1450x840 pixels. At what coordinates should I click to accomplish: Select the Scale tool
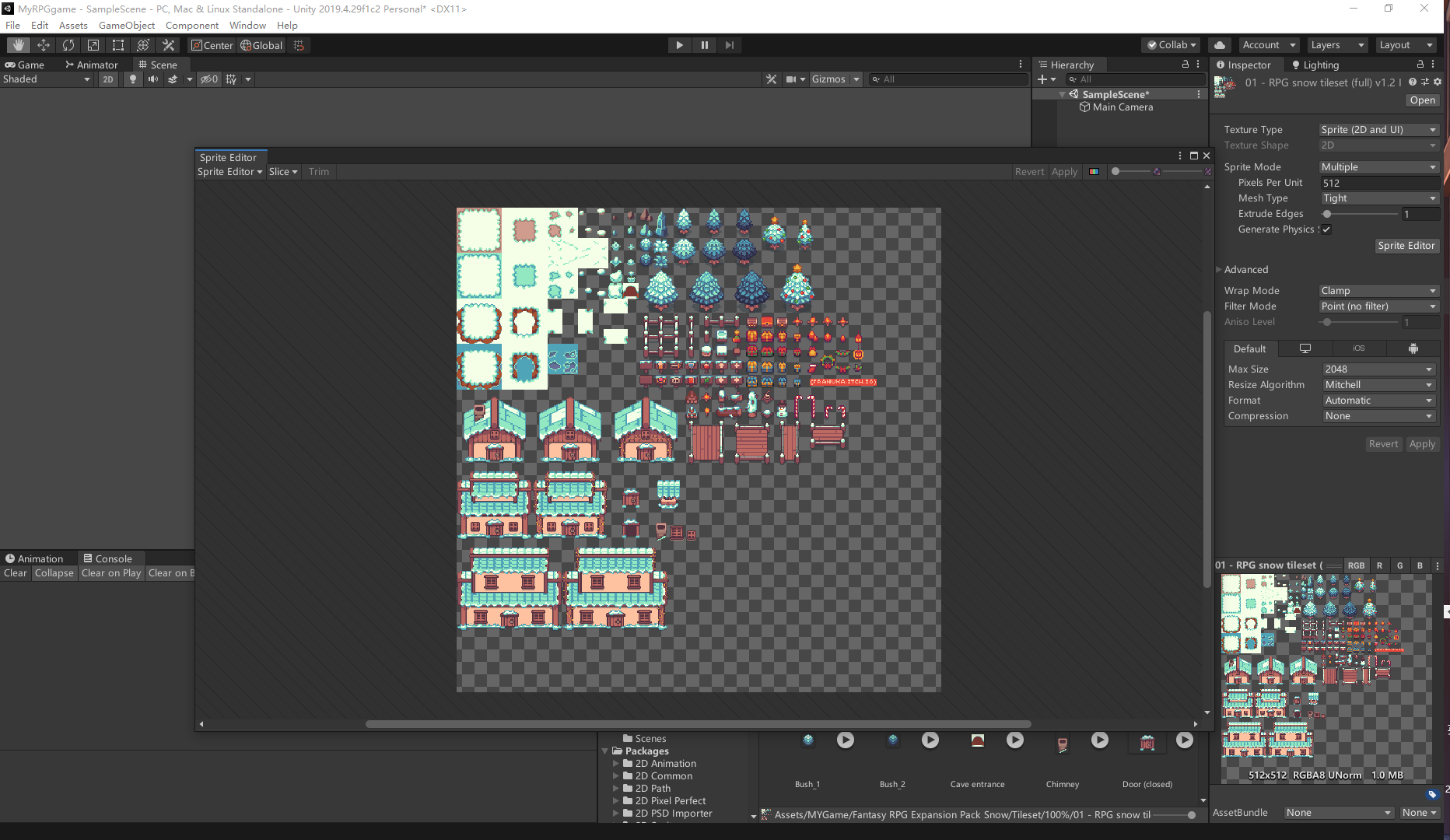(x=93, y=45)
